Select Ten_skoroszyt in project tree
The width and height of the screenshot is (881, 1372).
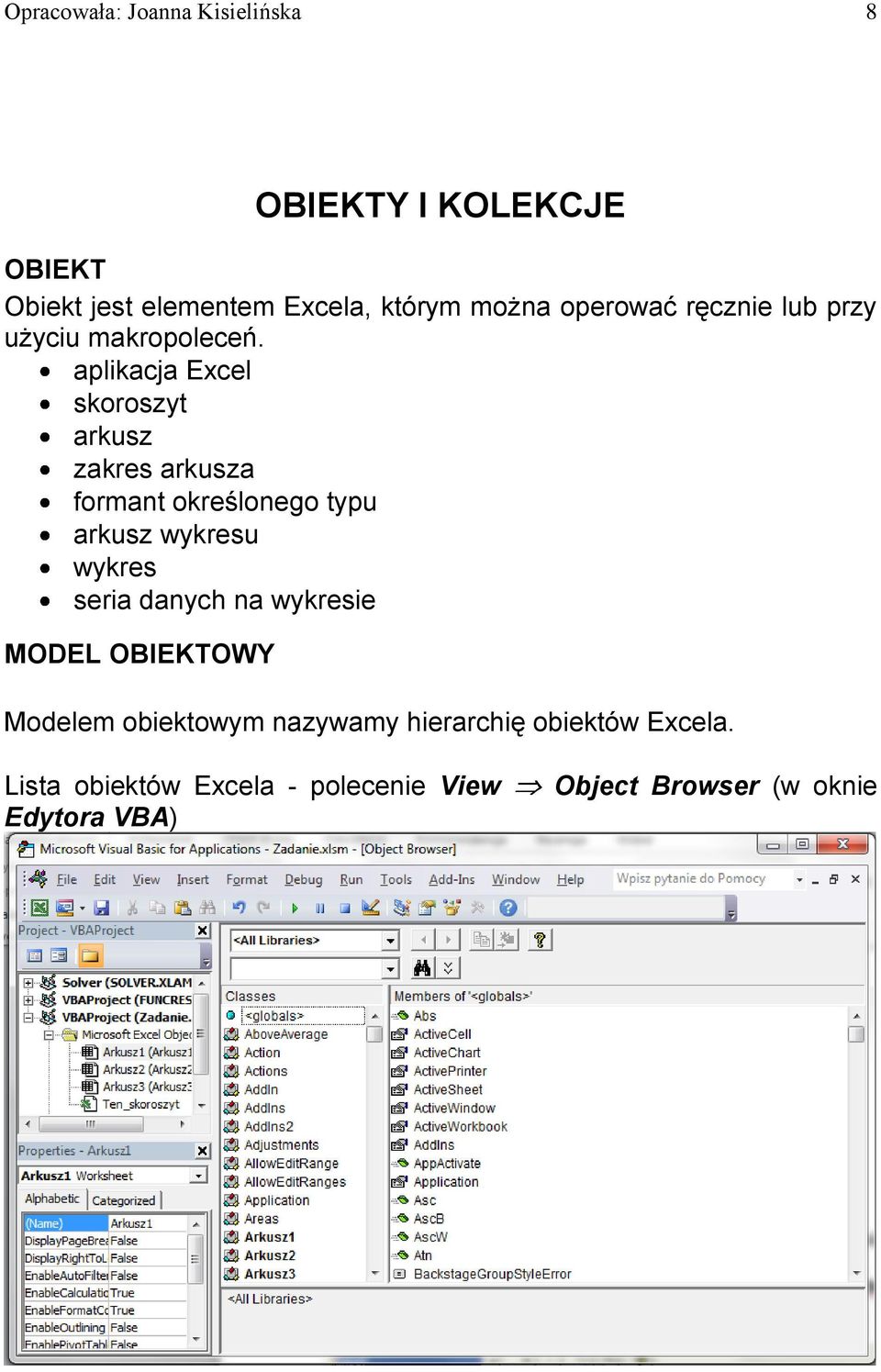tap(130, 1105)
